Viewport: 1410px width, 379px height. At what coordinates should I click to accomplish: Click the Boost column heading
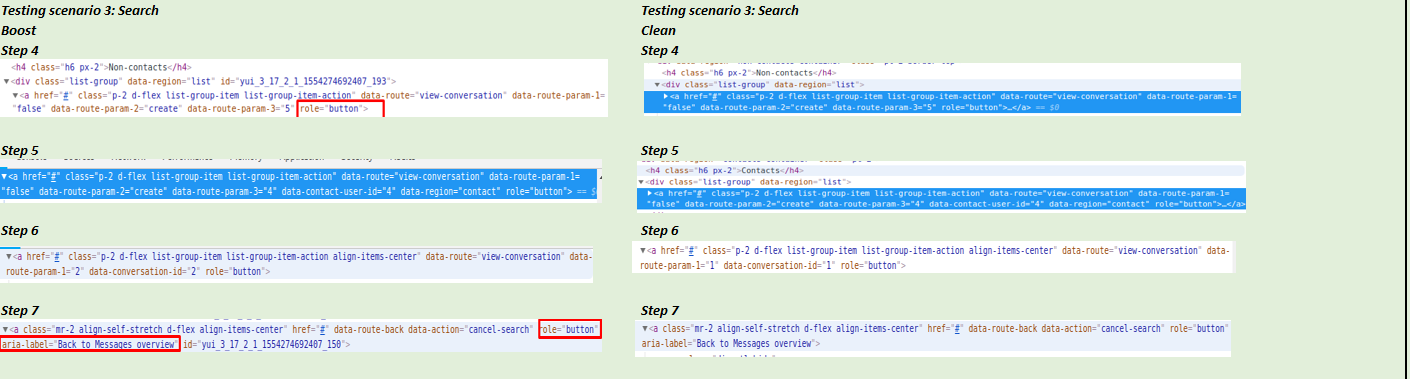17,31
